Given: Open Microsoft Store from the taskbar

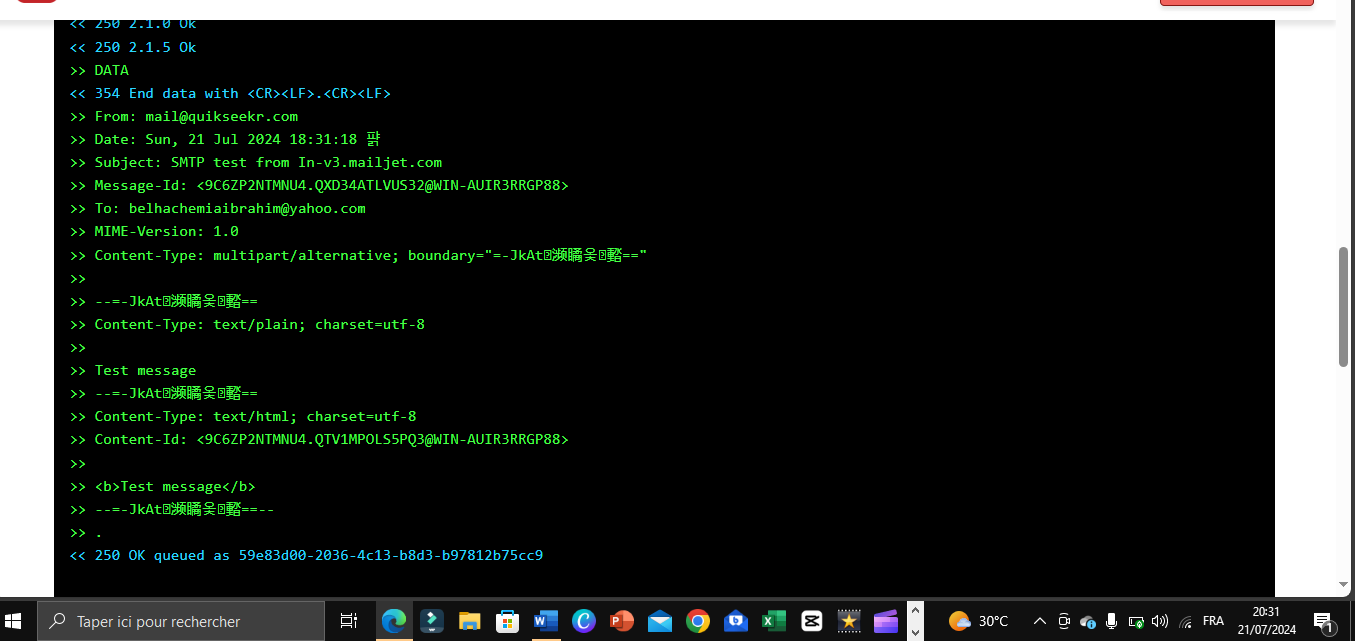Looking at the screenshot, I should pos(508,621).
